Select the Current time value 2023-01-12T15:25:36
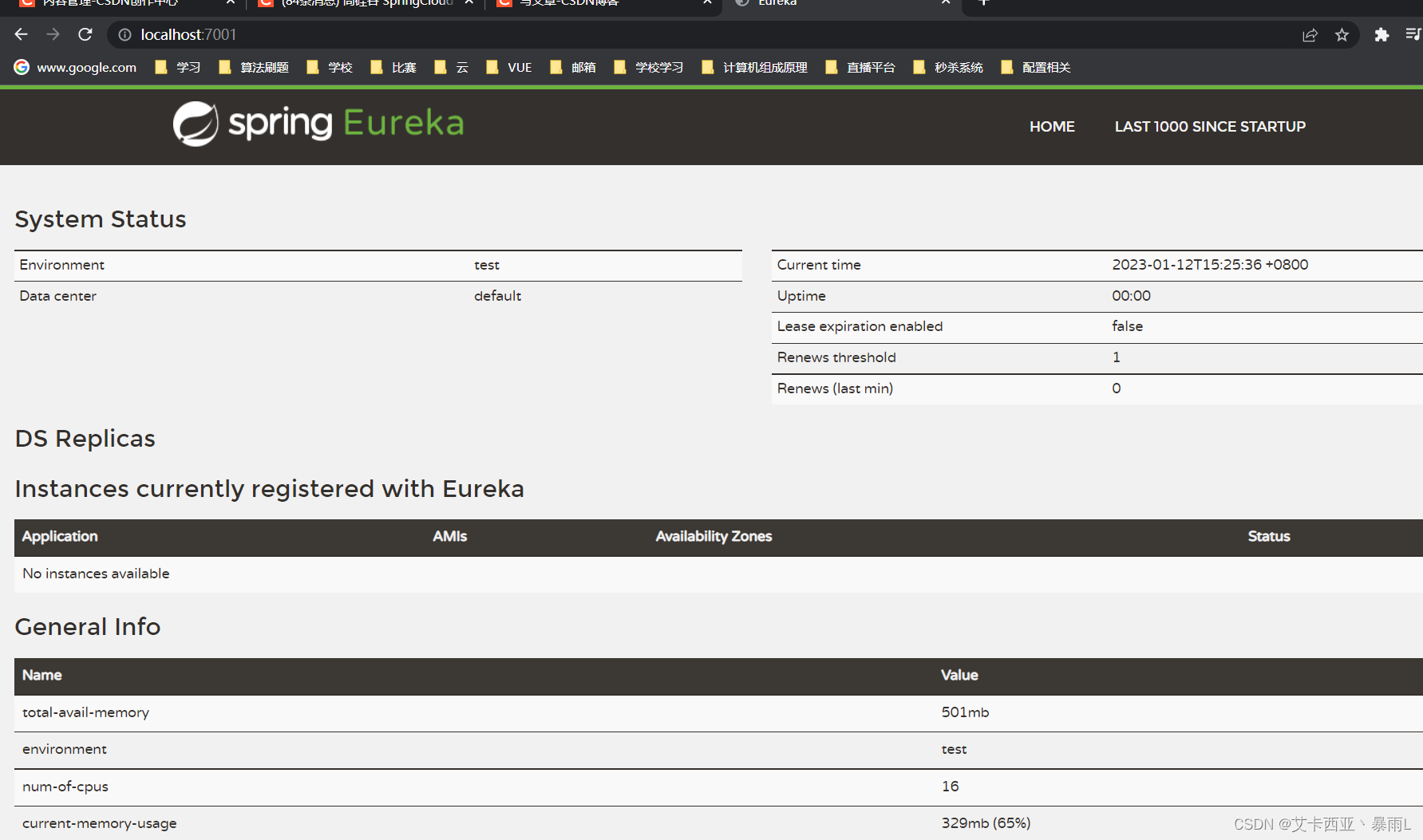 pos(1210,265)
